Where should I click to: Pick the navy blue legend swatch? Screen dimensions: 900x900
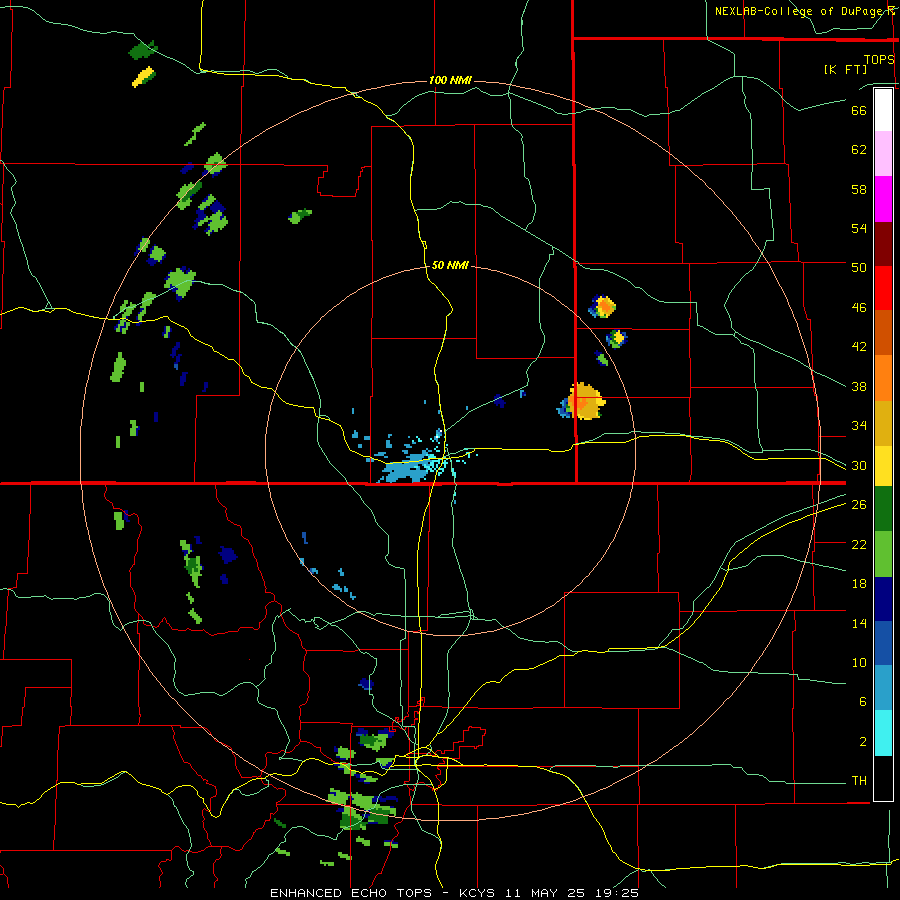(883, 599)
